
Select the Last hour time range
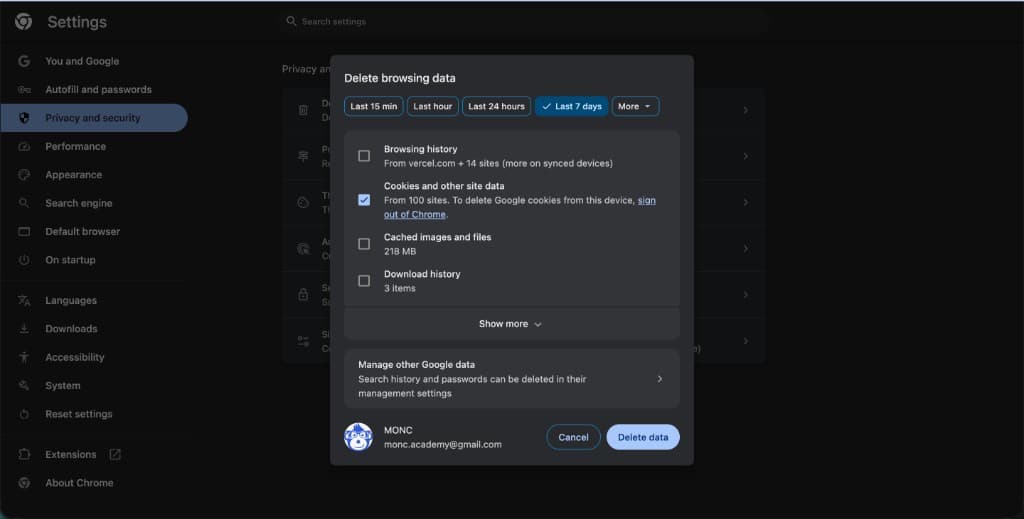point(432,106)
